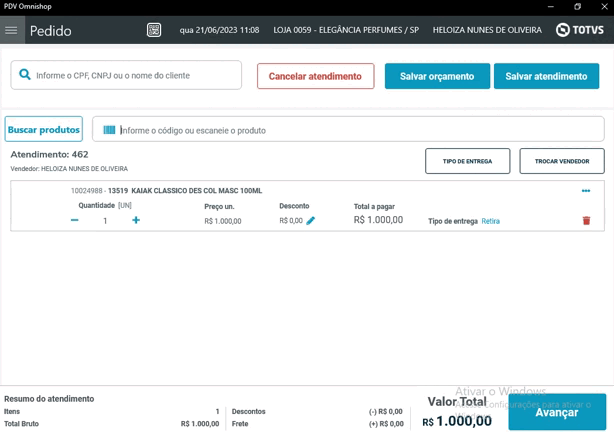Click TIPO DE ENTREGA button
This screenshot has height=438, width=614.
pos(468,161)
